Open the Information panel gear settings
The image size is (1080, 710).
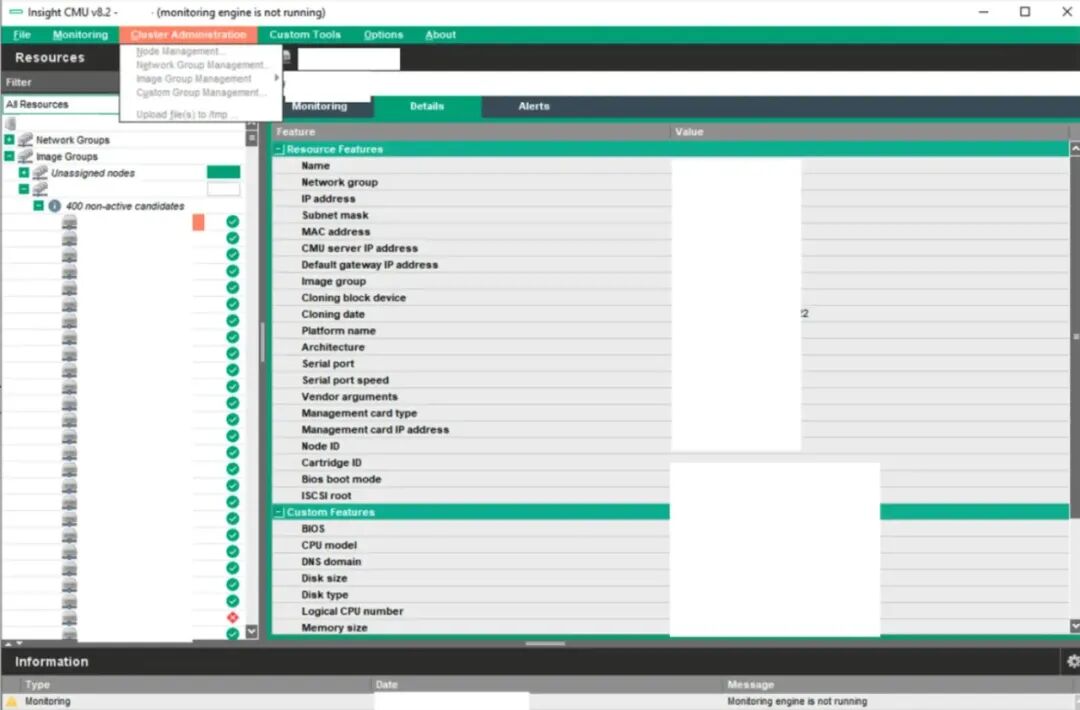(x=1072, y=661)
